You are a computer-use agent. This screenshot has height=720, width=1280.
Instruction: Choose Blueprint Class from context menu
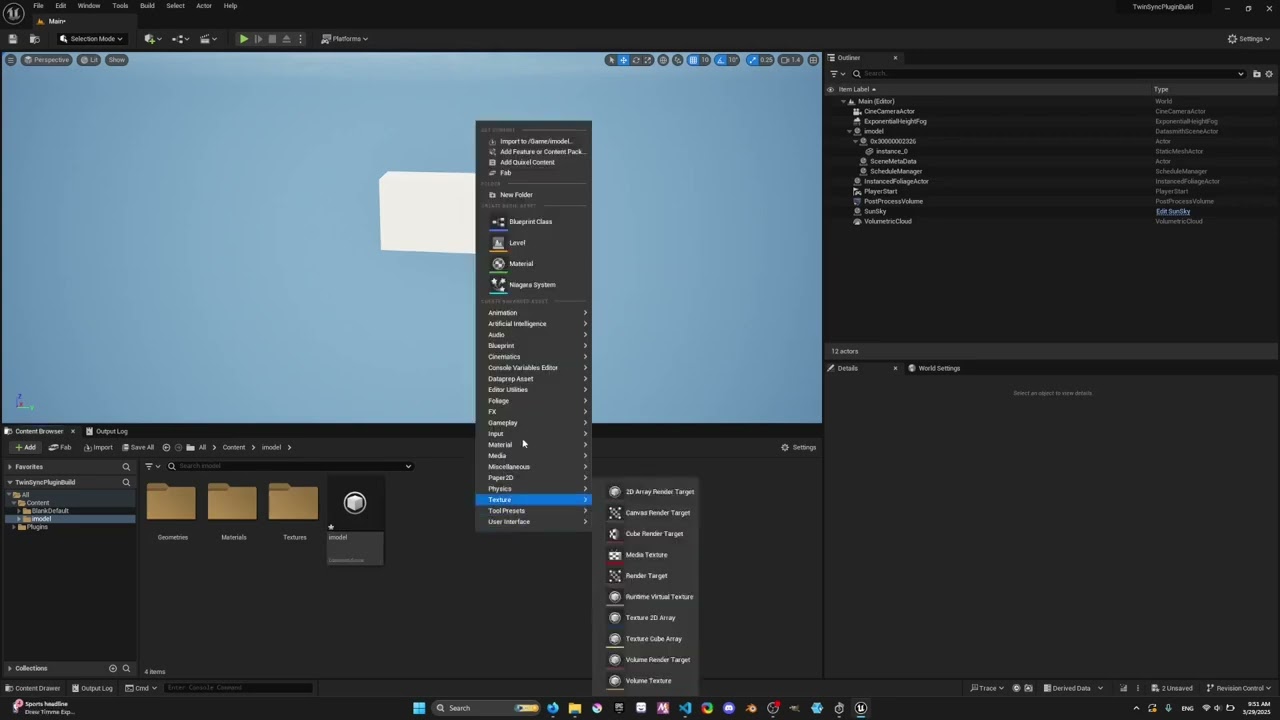click(x=533, y=222)
